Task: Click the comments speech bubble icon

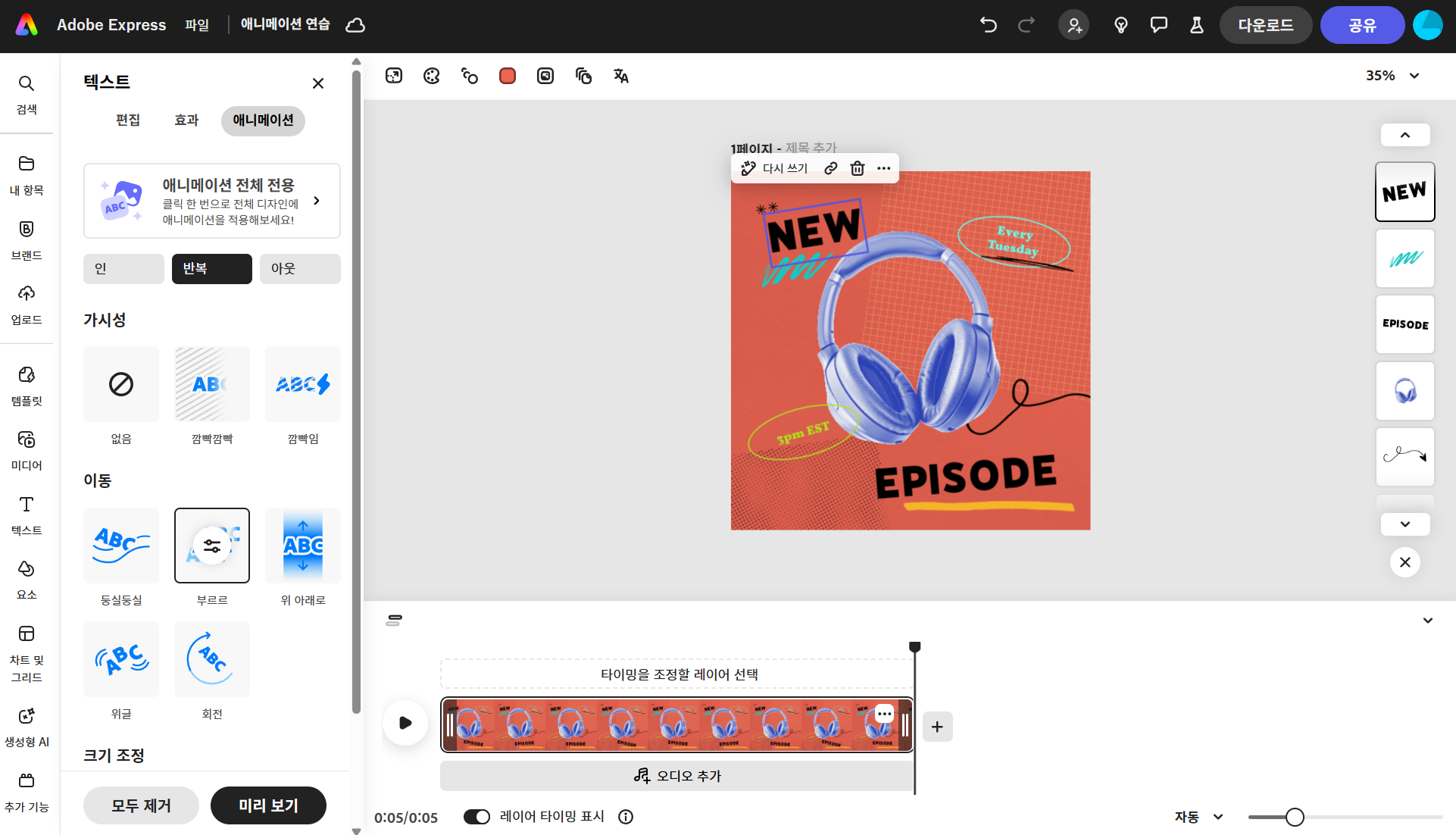Action: tap(1158, 25)
